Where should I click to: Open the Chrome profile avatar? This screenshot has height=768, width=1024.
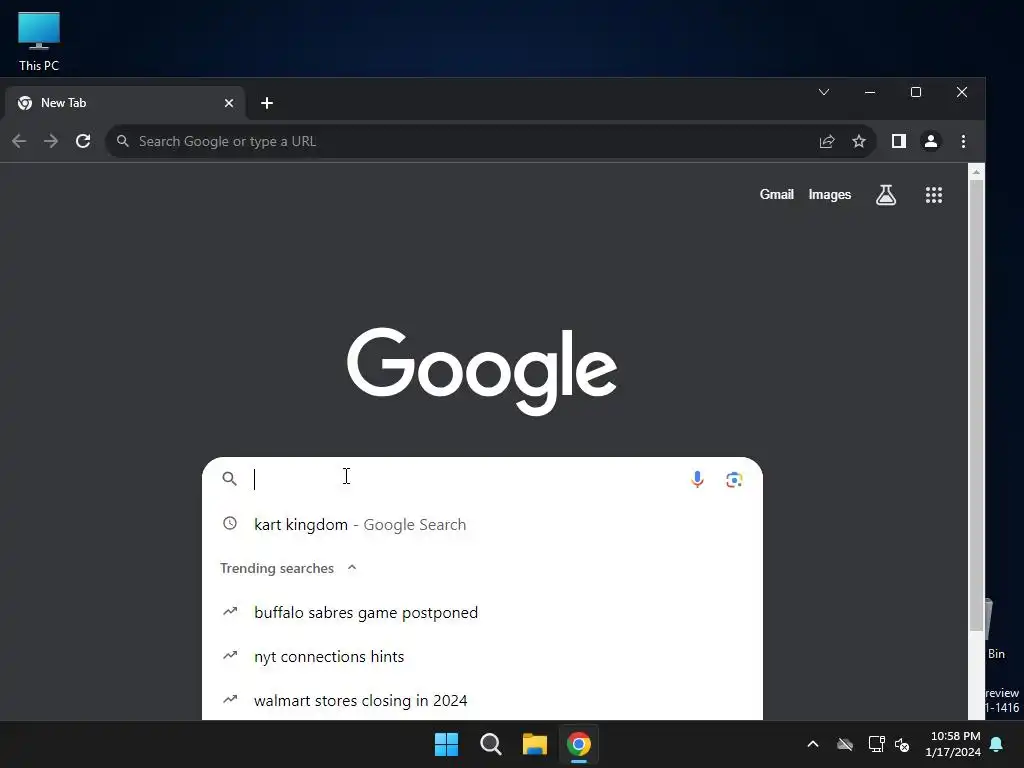tap(931, 141)
